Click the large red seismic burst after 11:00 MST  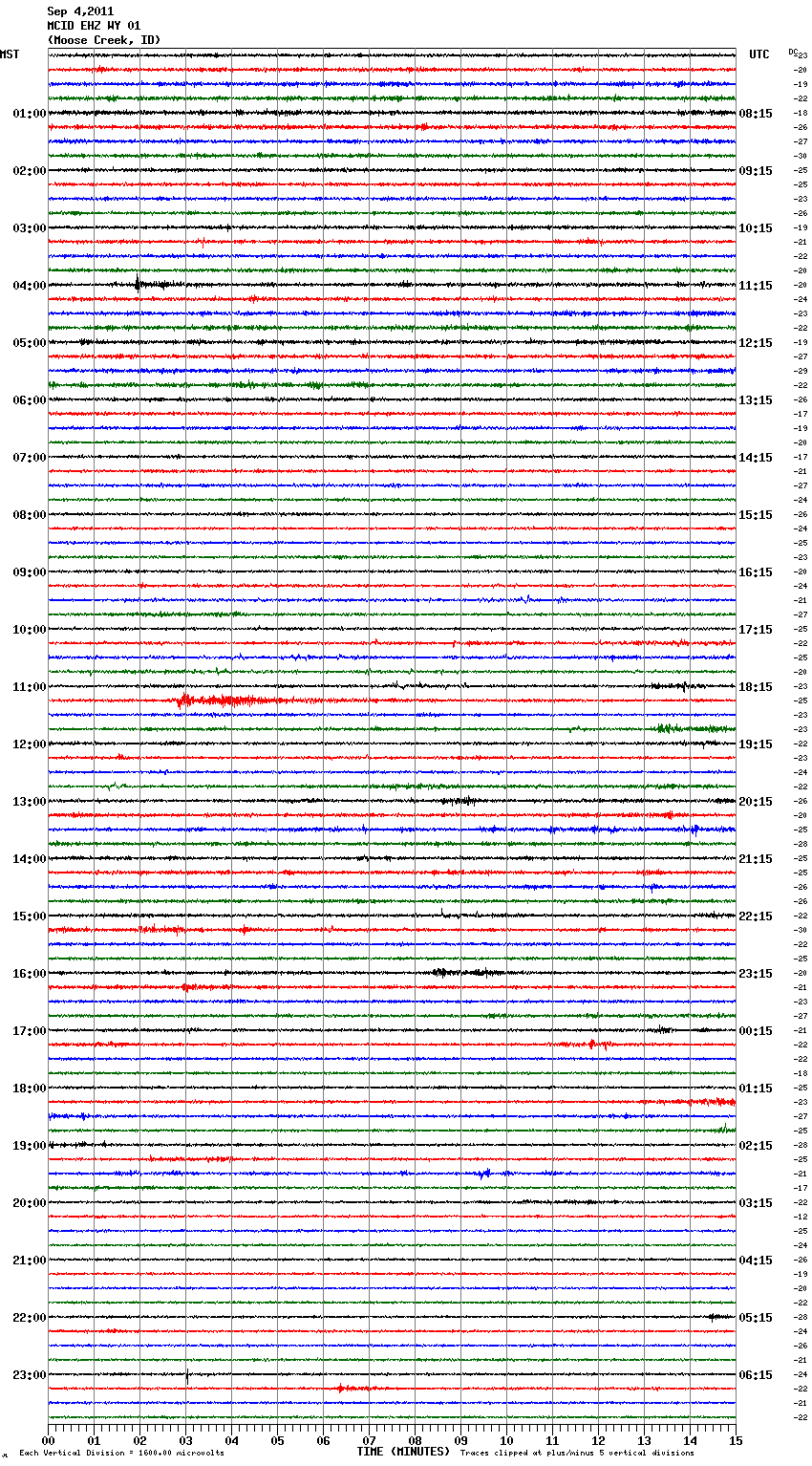[229, 701]
